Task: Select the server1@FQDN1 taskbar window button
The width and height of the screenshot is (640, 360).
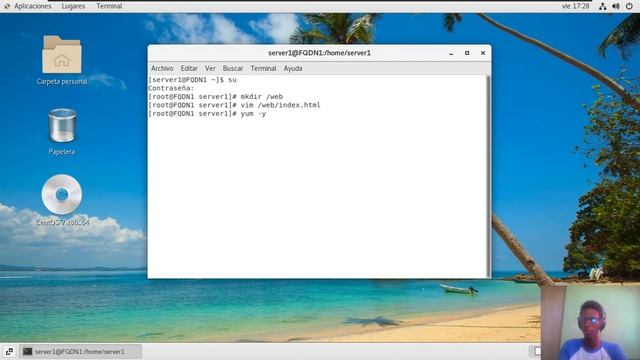Action: click(80, 351)
